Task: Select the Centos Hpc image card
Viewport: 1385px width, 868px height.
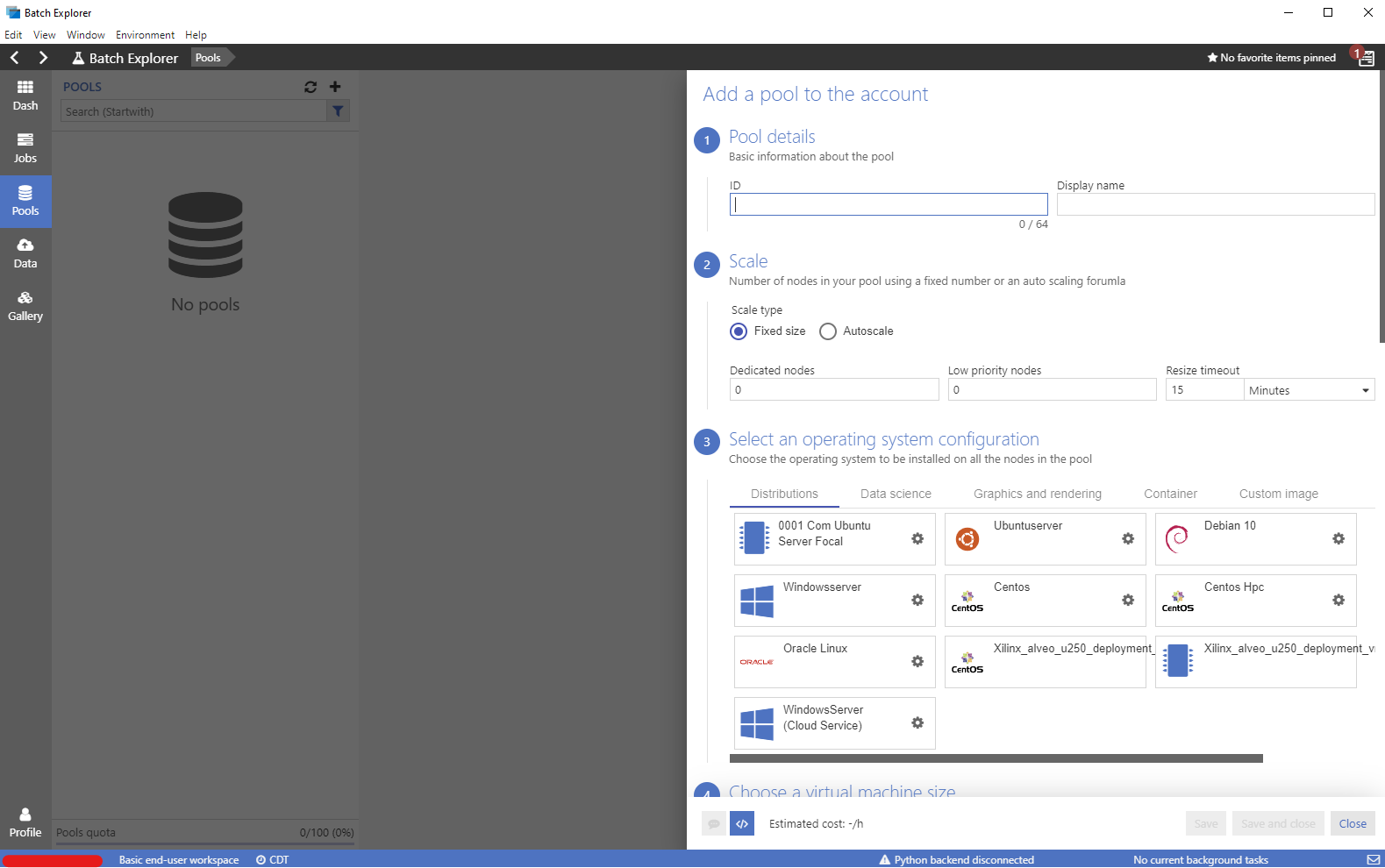Action: [1255, 600]
